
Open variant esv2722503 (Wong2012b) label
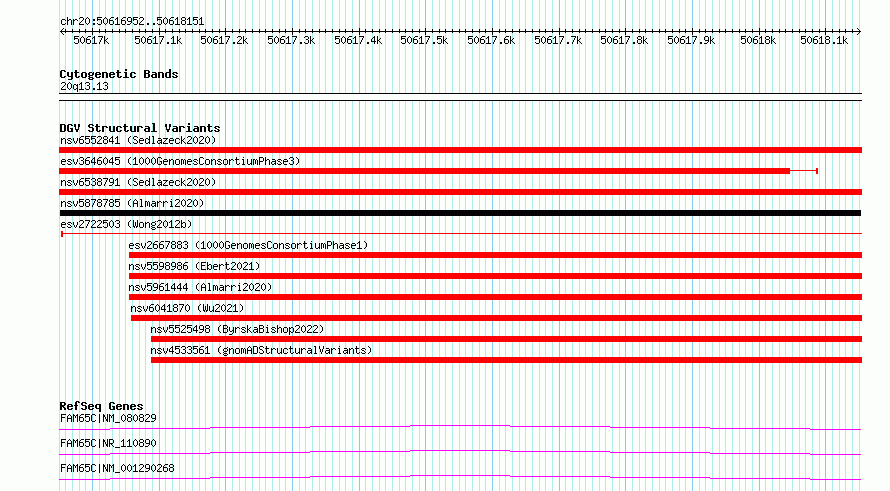point(126,224)
